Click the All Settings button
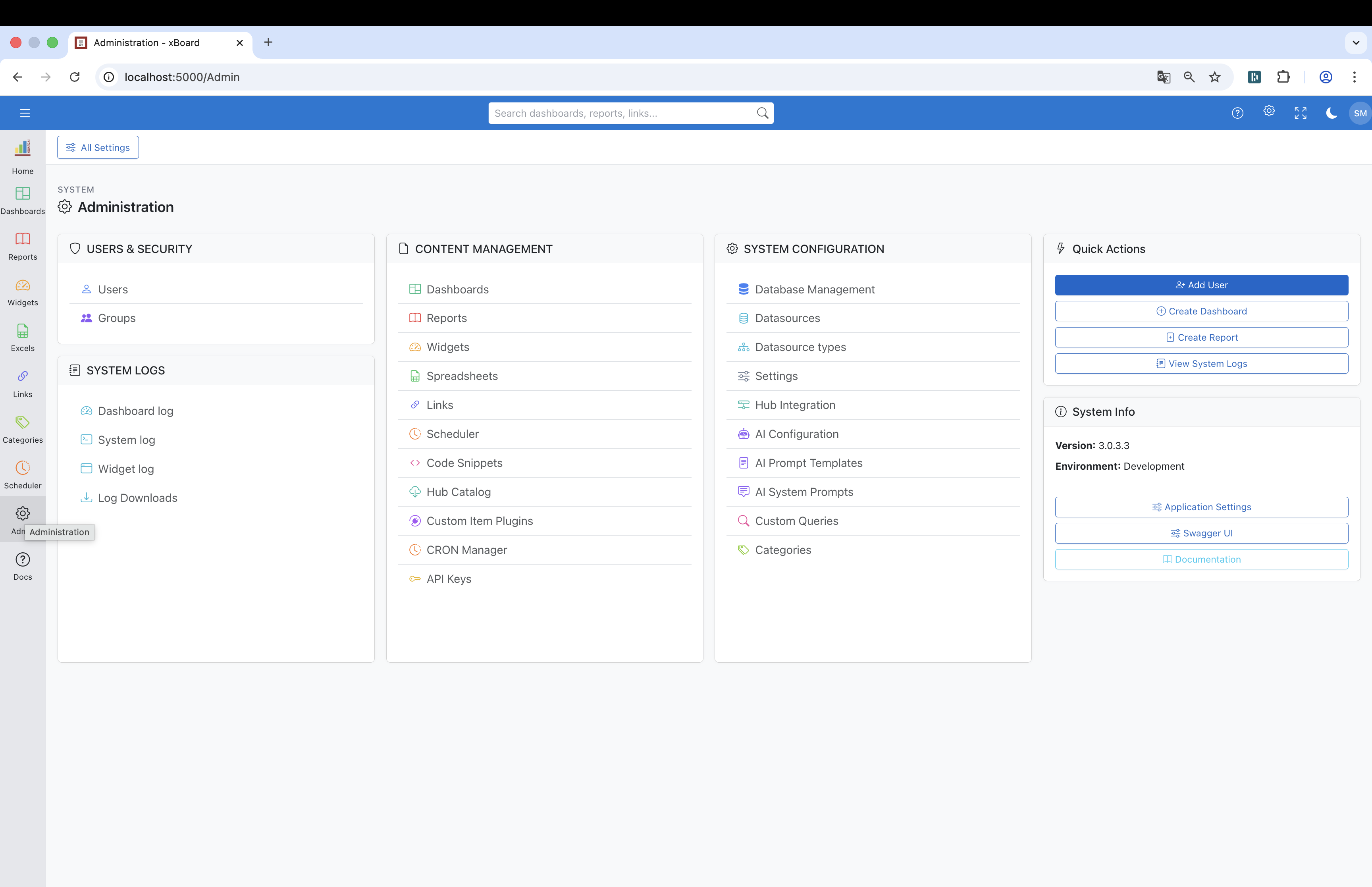1372x887 pixels. click(98, 147)
